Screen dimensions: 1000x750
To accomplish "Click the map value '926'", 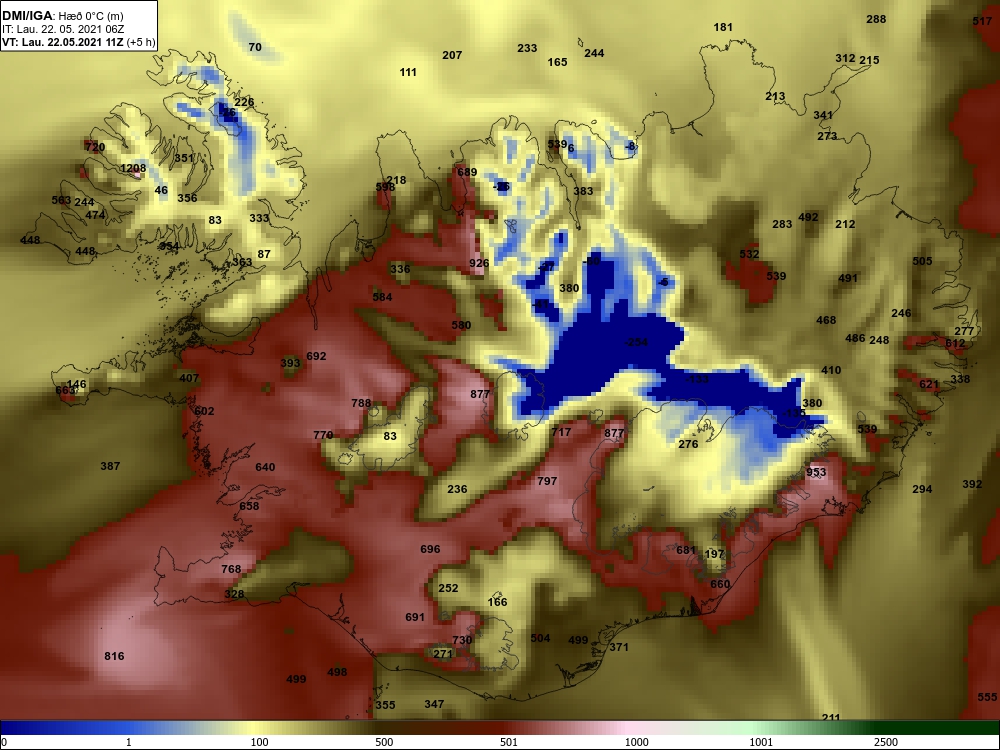I will coord(479,263).
